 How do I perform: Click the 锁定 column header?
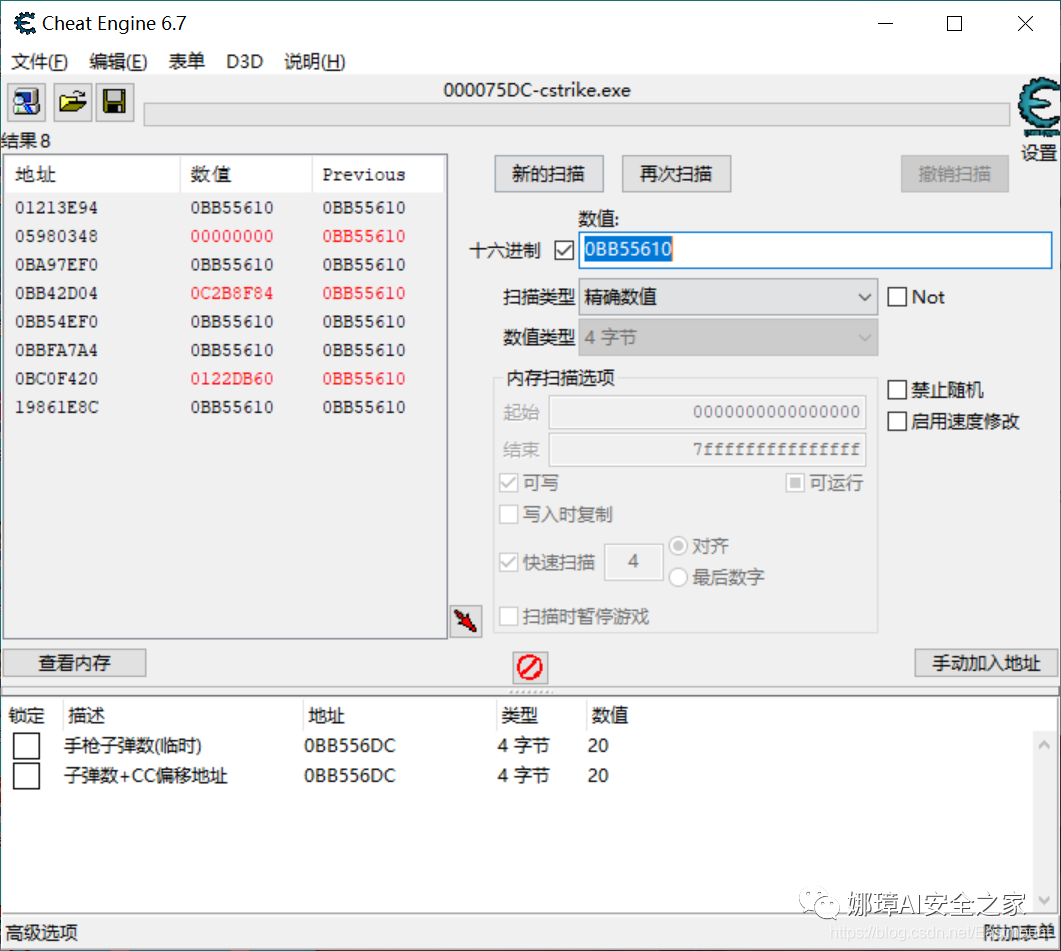tap(26, 715)
